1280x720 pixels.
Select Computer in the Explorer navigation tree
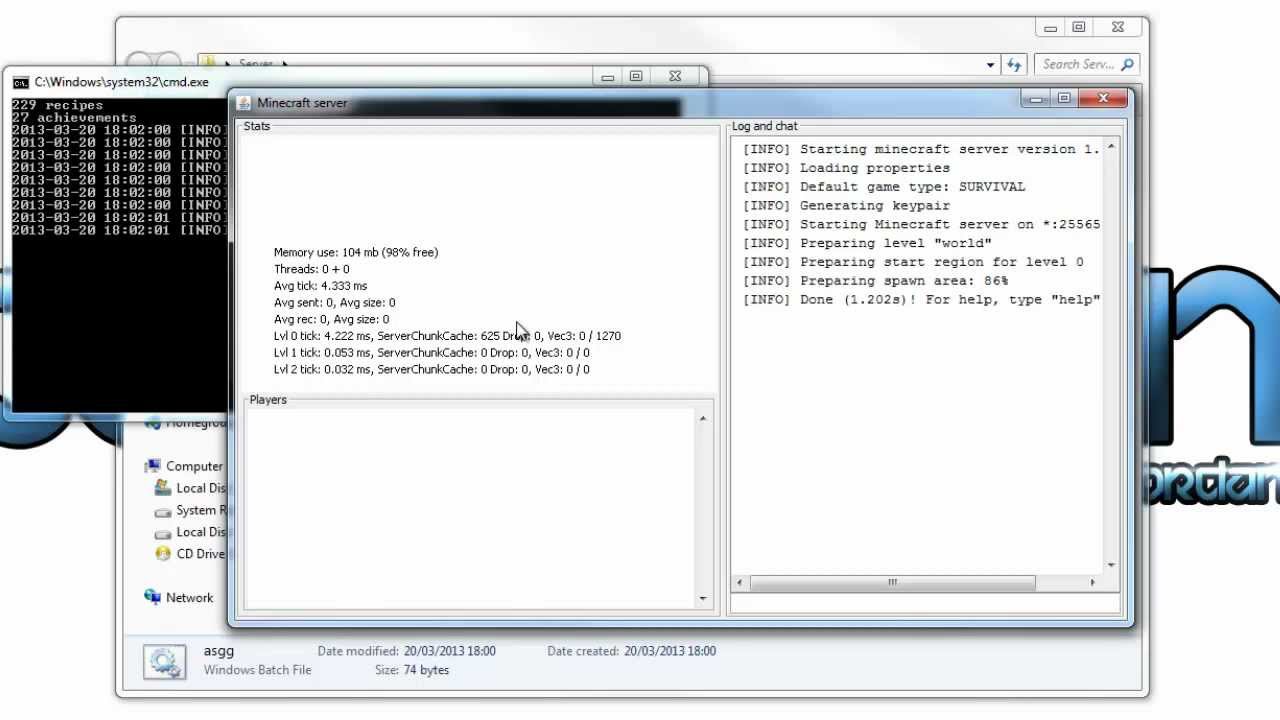coord(194,466)
